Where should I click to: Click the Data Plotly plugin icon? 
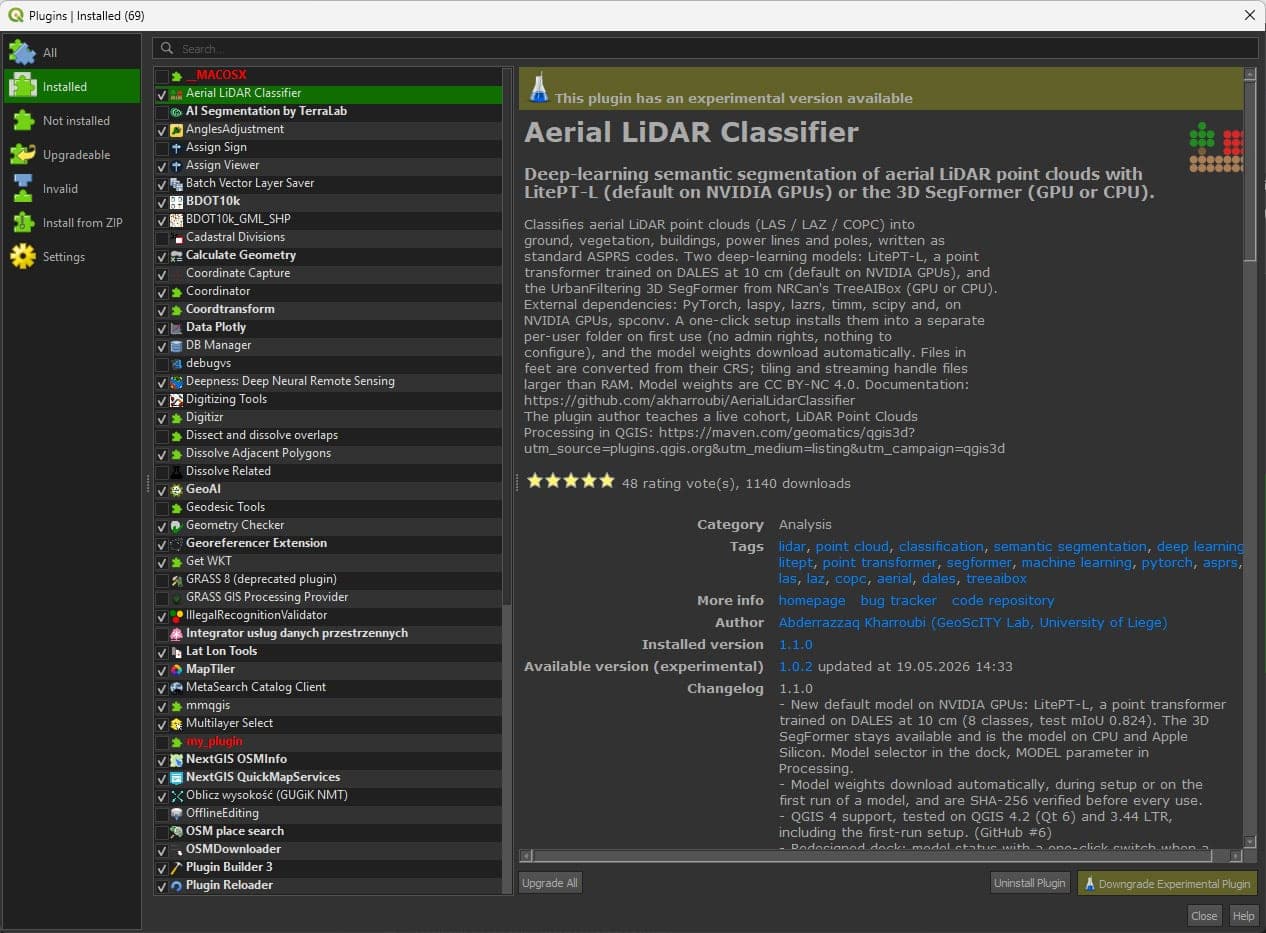(177, 327)
